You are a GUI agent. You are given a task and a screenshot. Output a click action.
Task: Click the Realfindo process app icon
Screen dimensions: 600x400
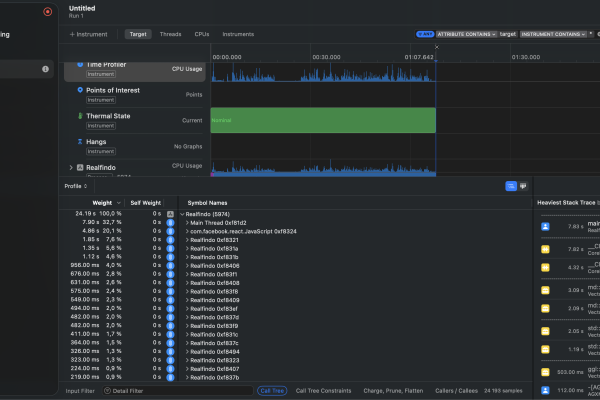tap(80, 167)
